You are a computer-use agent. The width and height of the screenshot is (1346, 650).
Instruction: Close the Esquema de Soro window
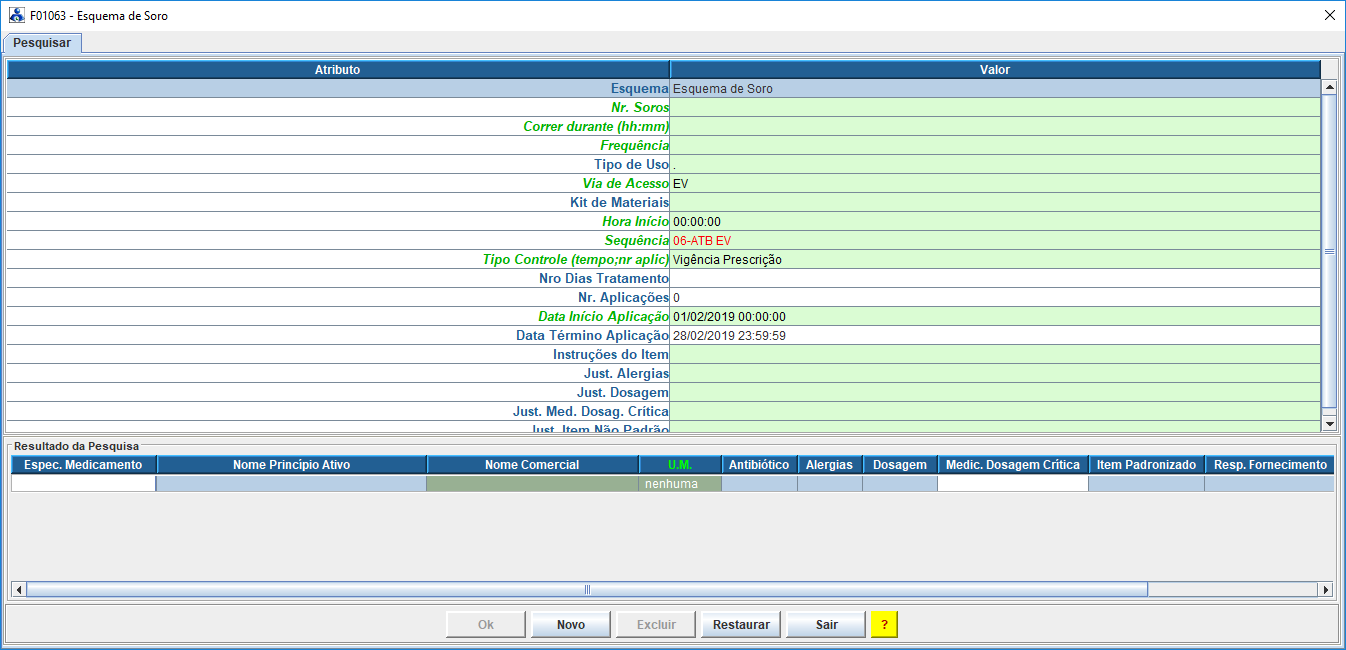(x=1329, y=16)
